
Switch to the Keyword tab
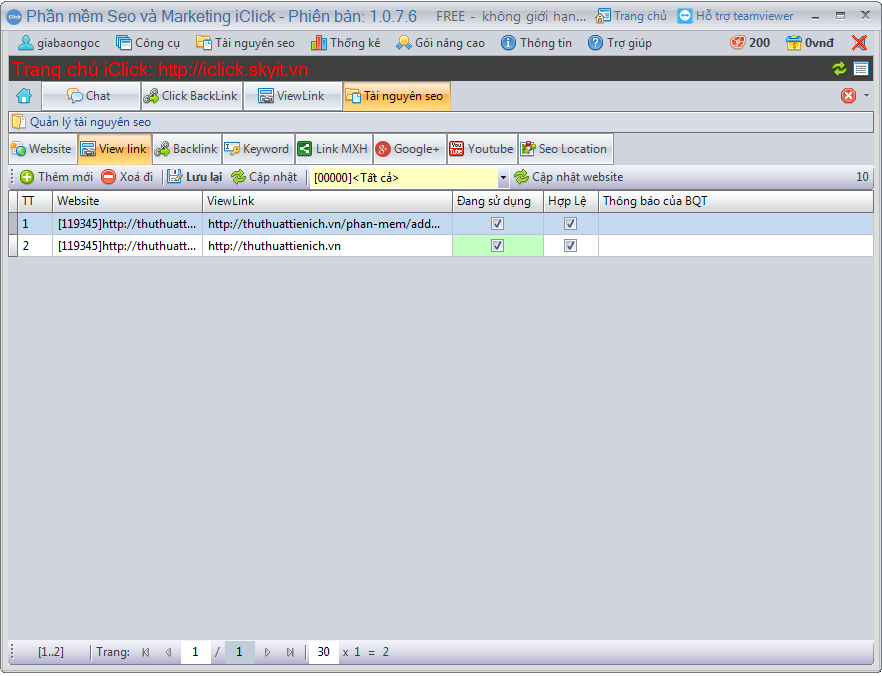(x=257, y=149)
